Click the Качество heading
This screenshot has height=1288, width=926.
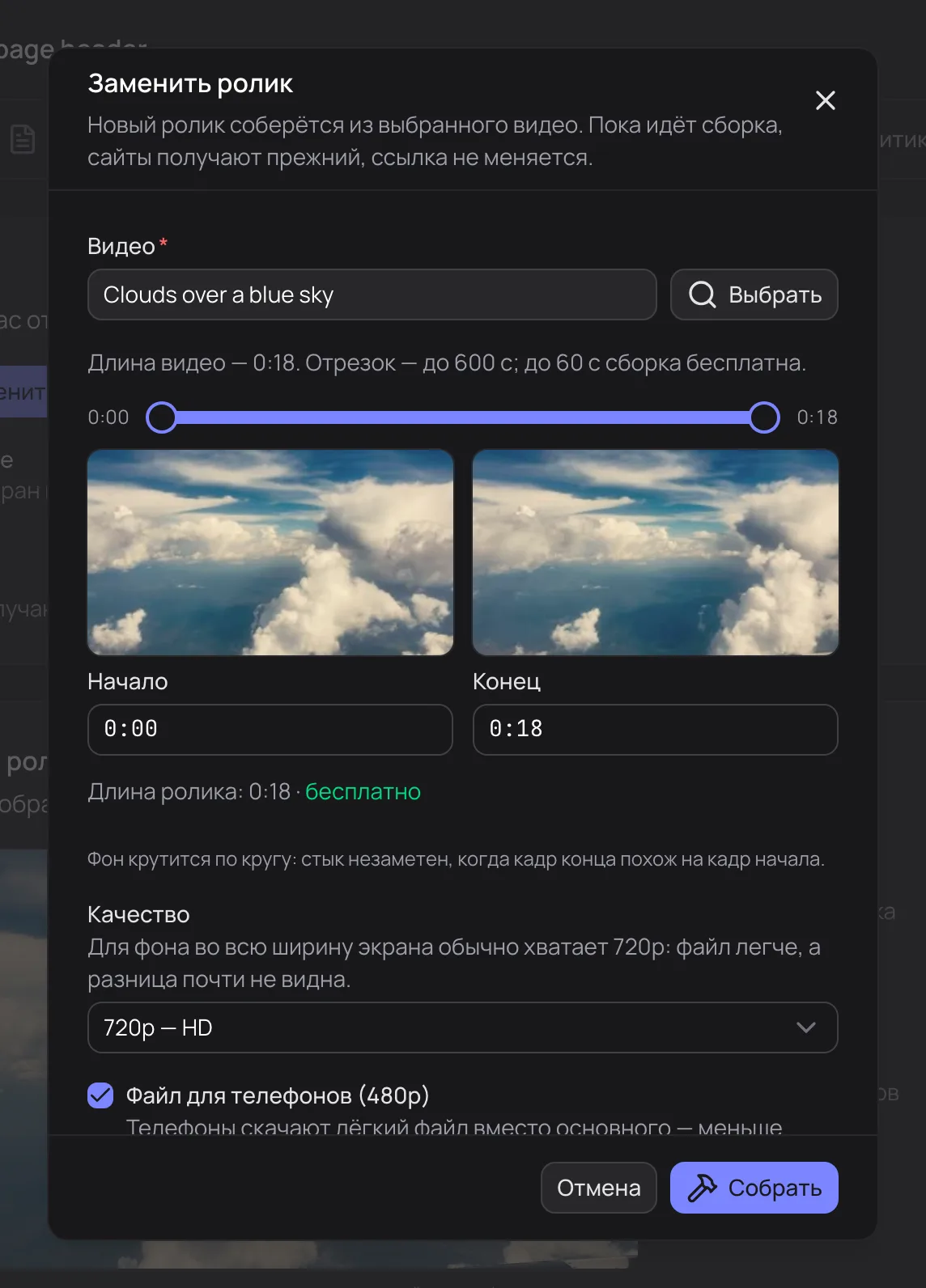pos(138,914)
